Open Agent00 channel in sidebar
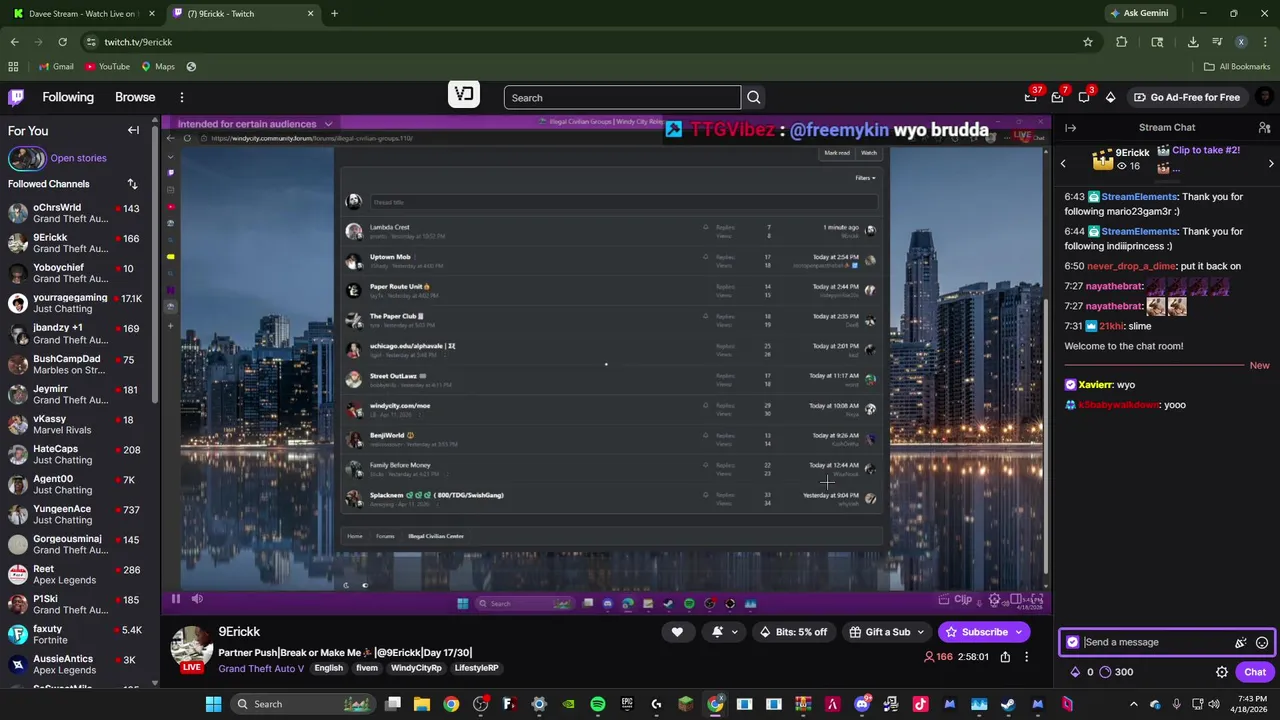The image size is (1280, 720). point(76,484)
